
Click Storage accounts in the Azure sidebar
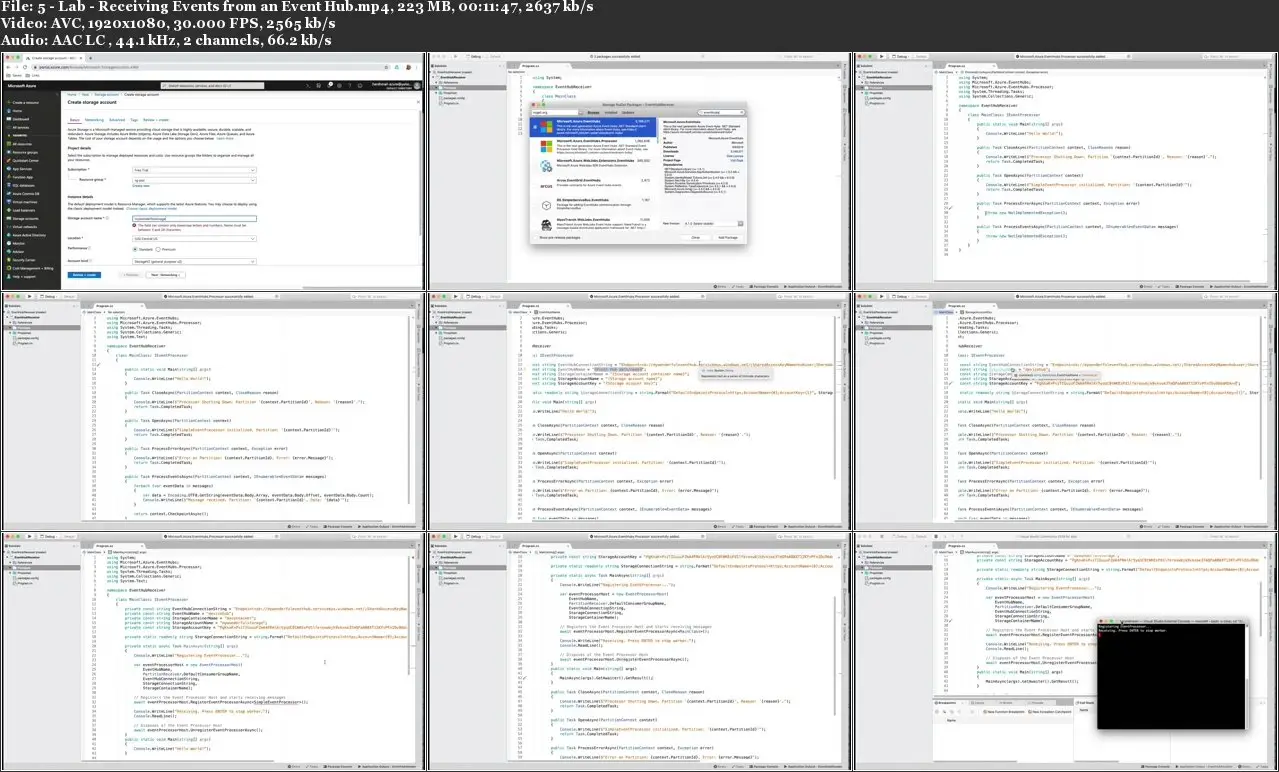point(23,219)
